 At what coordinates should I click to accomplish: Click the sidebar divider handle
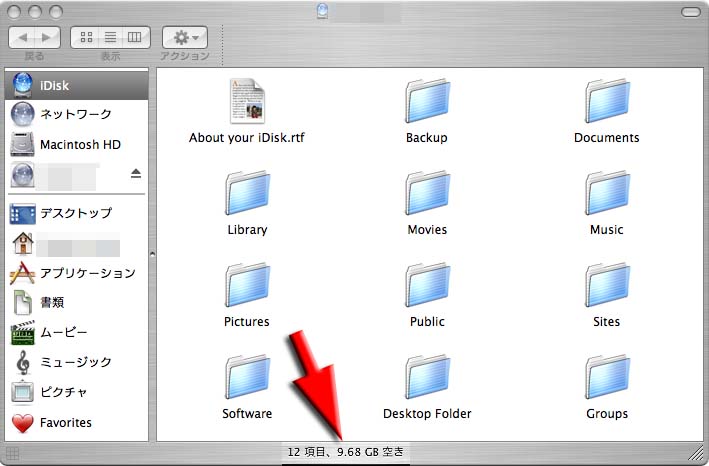click(x=152, y=254)
